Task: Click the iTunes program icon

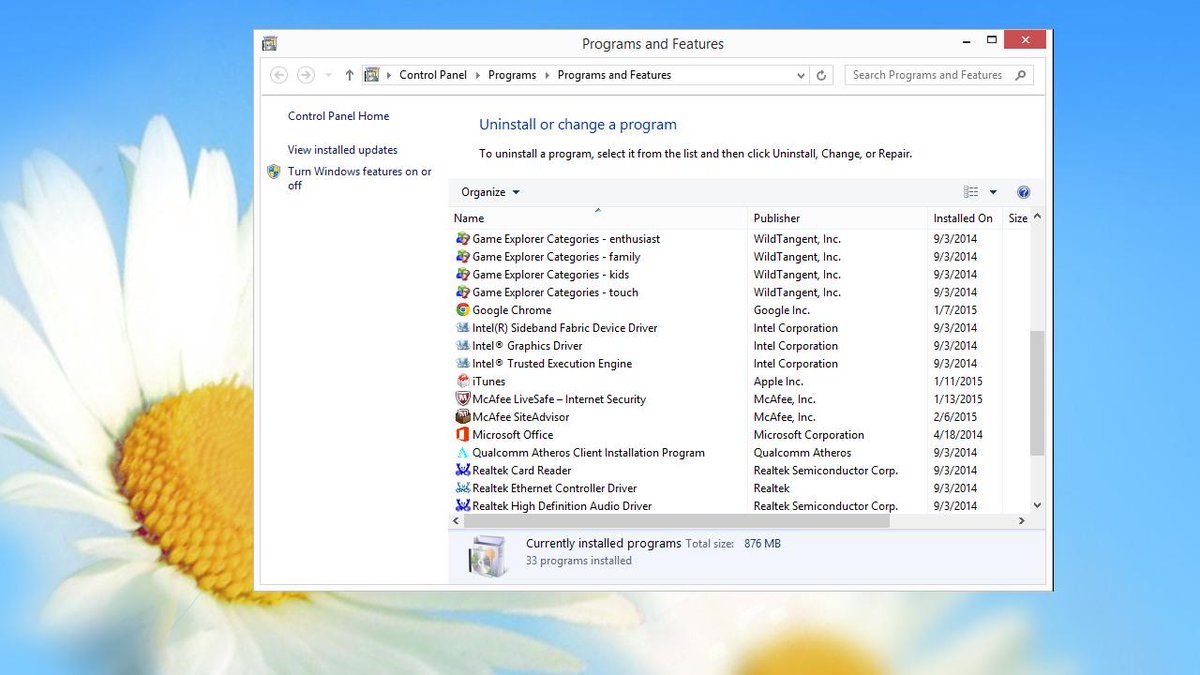Action: click(463, 381)
